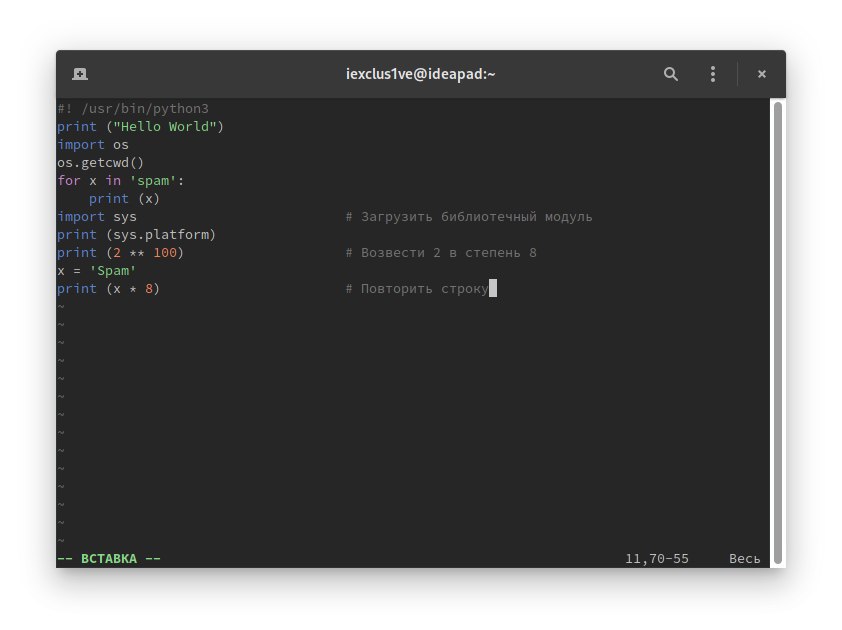Viewport: 842px width, 630px height.
Task: Click the shebang line /usr/bin/python3
Action: tap(133, 108)
